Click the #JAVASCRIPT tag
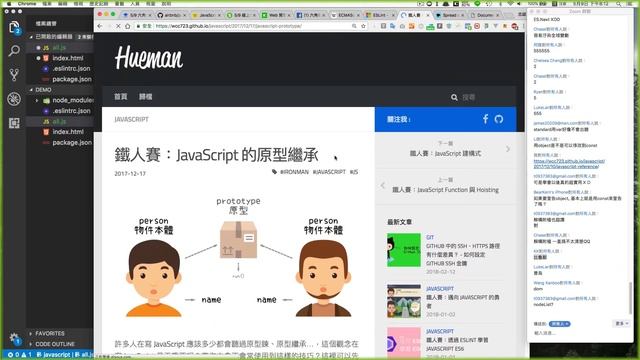Screen dimensions: 640x360 click(x=329, y=172)
